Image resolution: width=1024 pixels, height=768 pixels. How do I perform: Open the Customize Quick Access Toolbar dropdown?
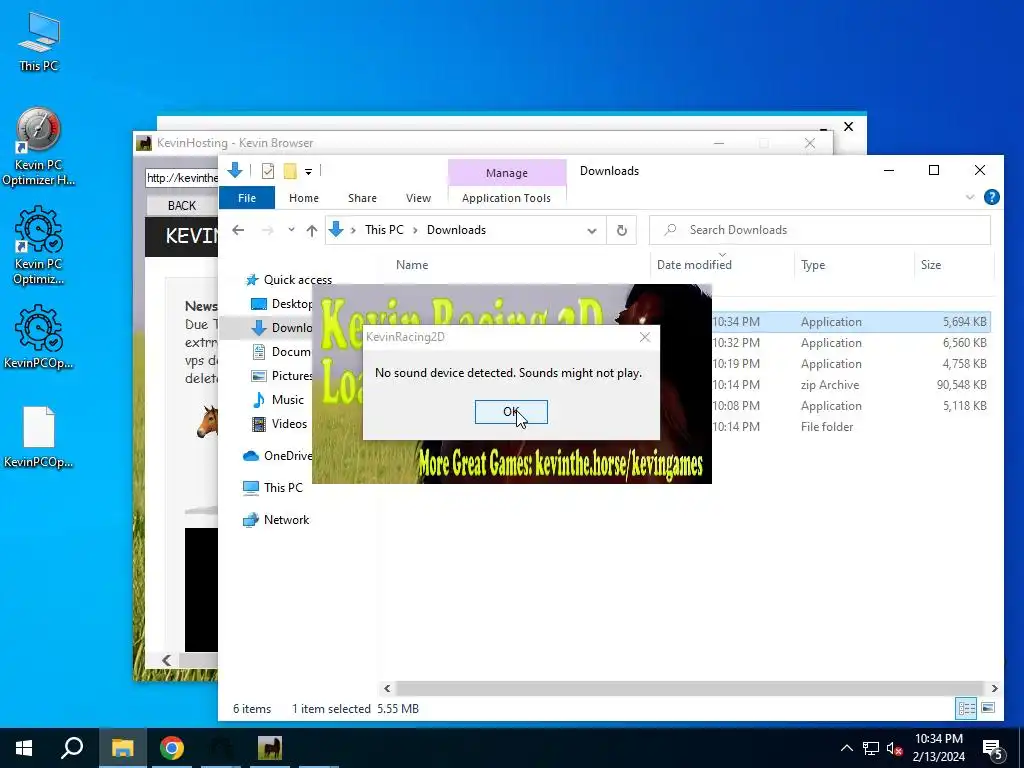(308, 172)
